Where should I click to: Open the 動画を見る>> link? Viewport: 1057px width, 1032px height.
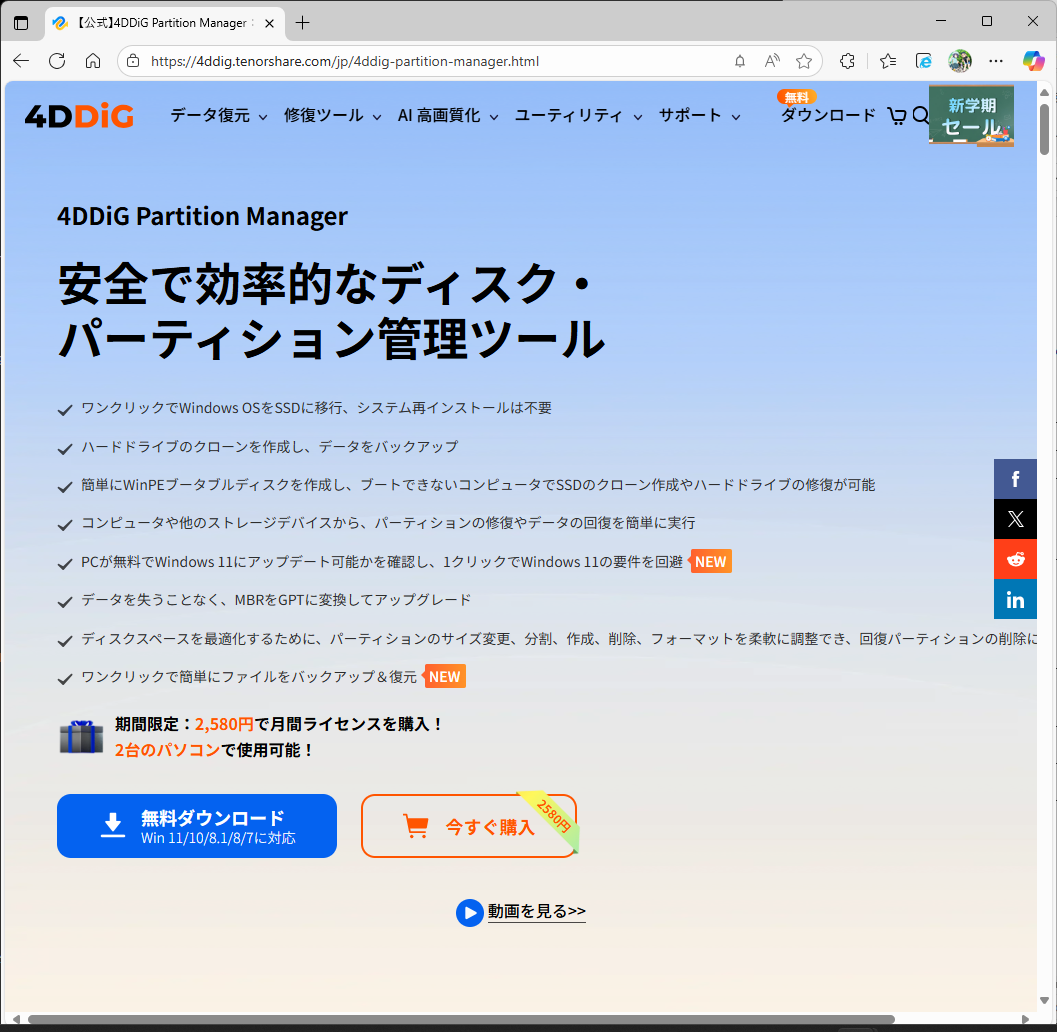pos(537,911)
